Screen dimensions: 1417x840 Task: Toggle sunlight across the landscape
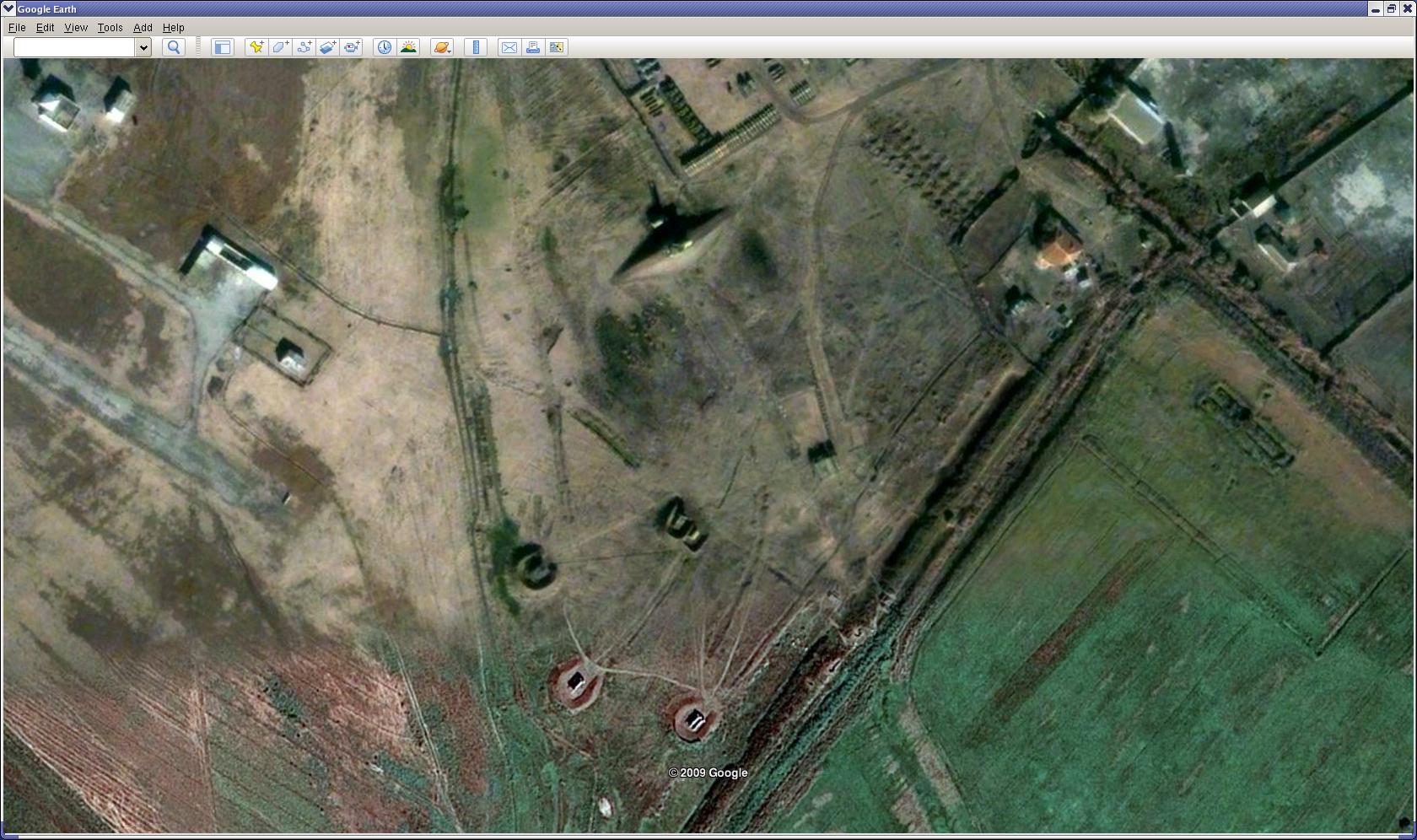(x=408, y=47)
